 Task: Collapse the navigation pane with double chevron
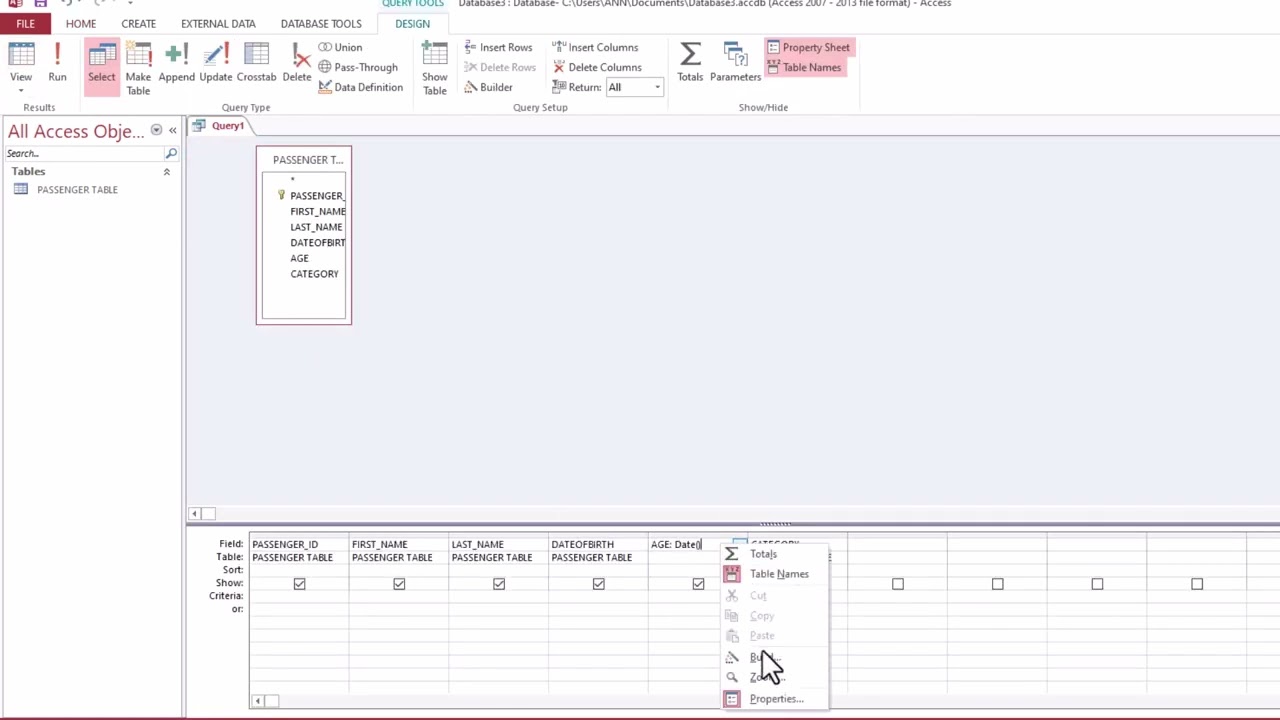(x=172, y=131)
